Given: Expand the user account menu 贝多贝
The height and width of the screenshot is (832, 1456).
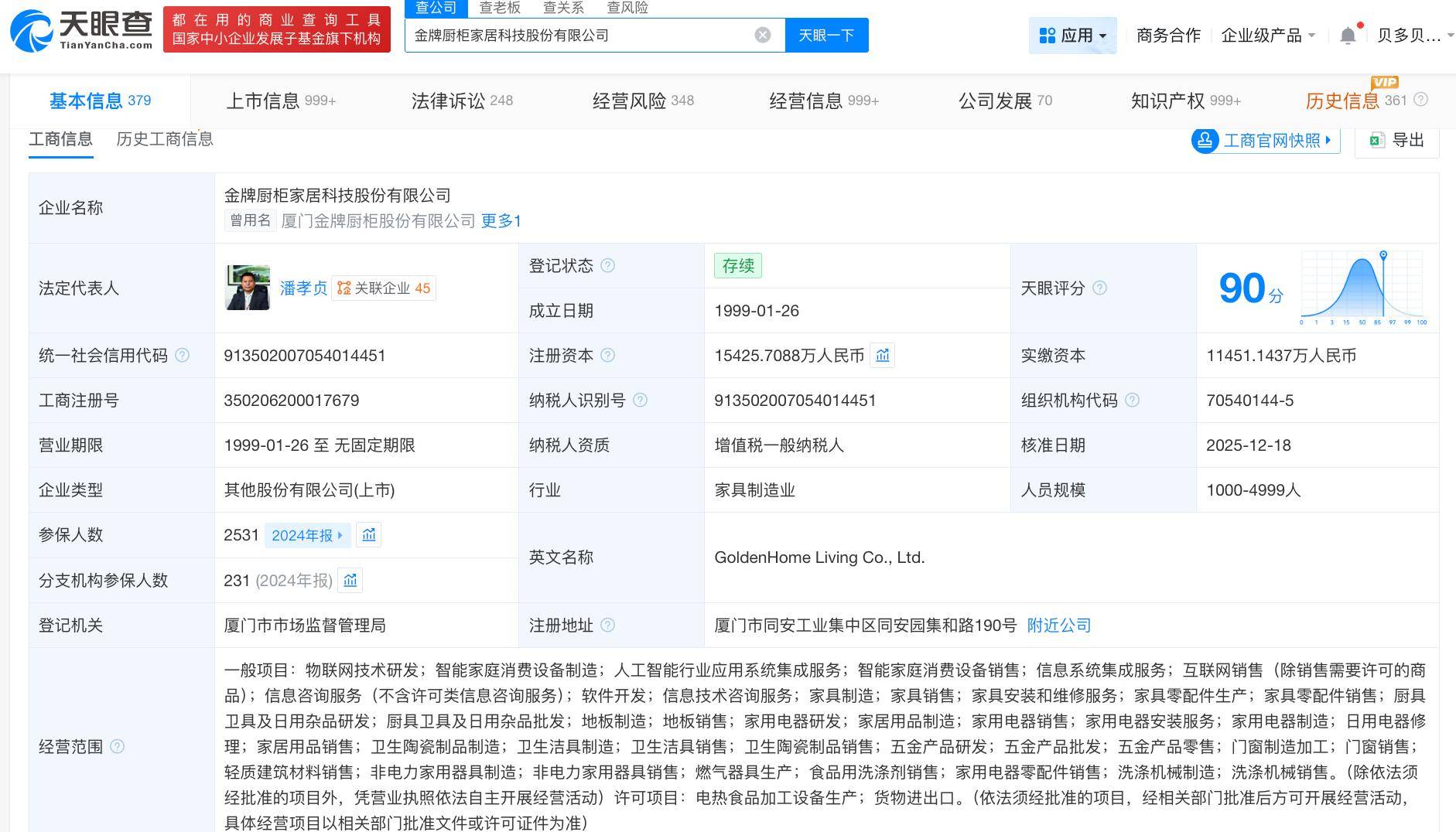Looking at the screenshot, I should pos(1414,36).
